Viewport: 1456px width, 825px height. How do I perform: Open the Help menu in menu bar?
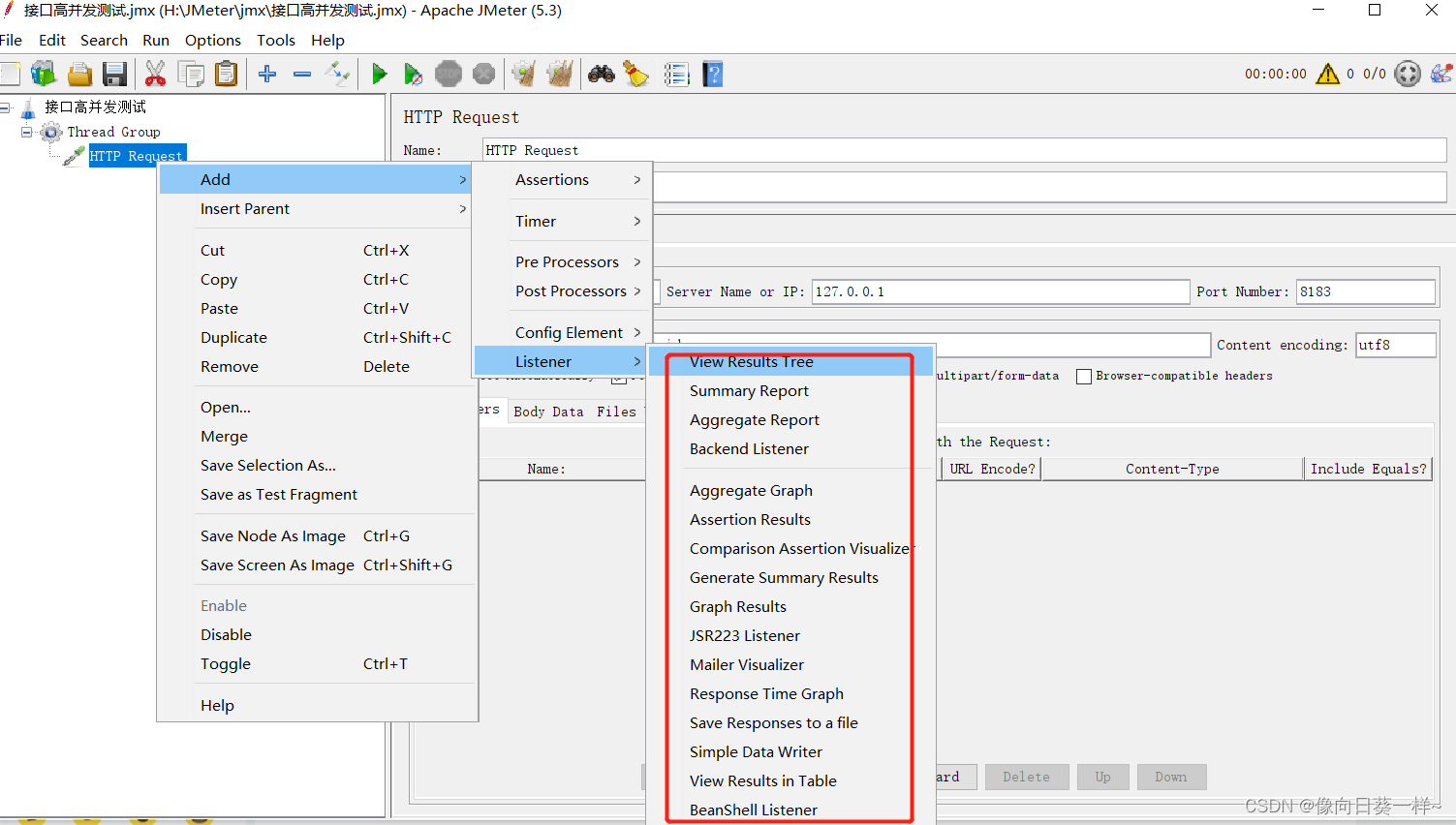pos(327,41)
